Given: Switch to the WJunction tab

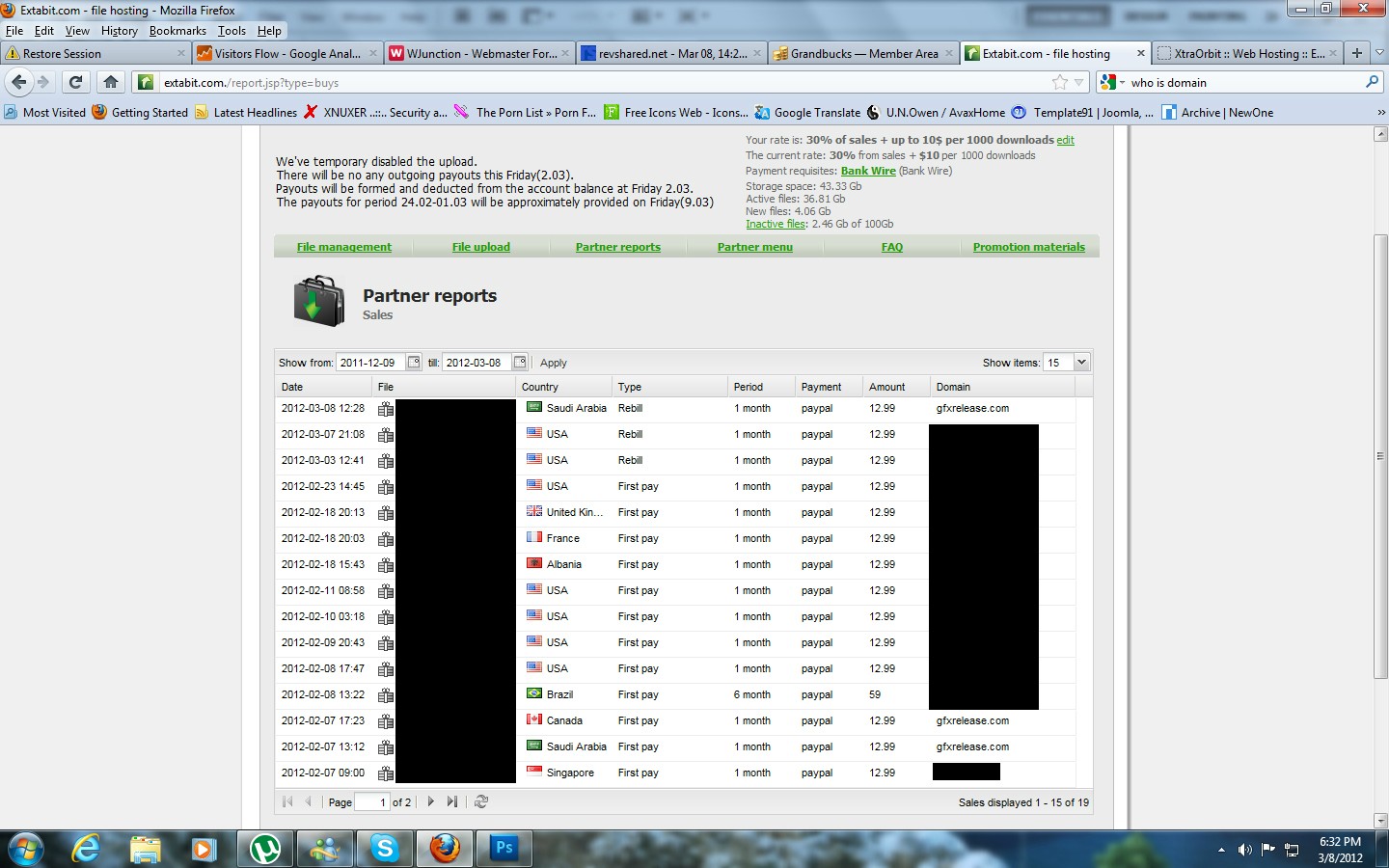Looking at the screenshot, I should click(x=478, y=54).
